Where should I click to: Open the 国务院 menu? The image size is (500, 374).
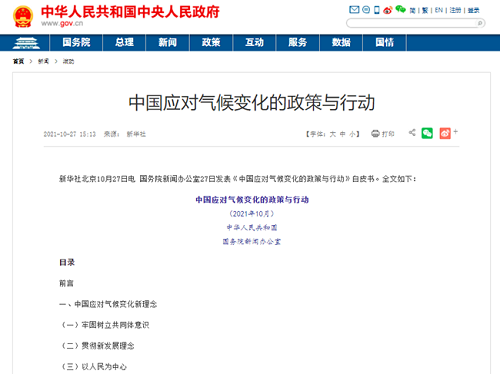(76, 42)
